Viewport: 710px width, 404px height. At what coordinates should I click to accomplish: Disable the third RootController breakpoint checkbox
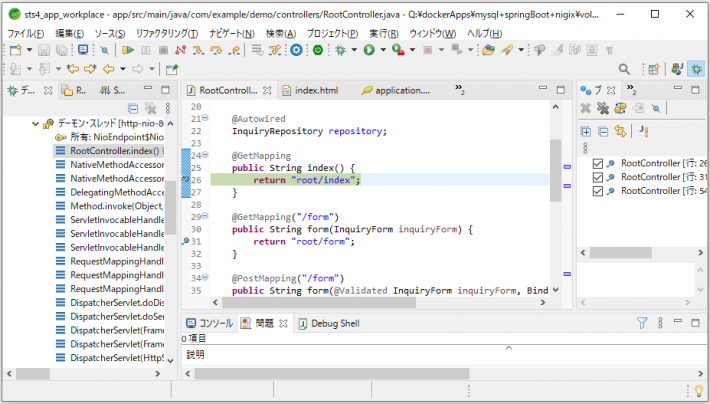point(598,191)
